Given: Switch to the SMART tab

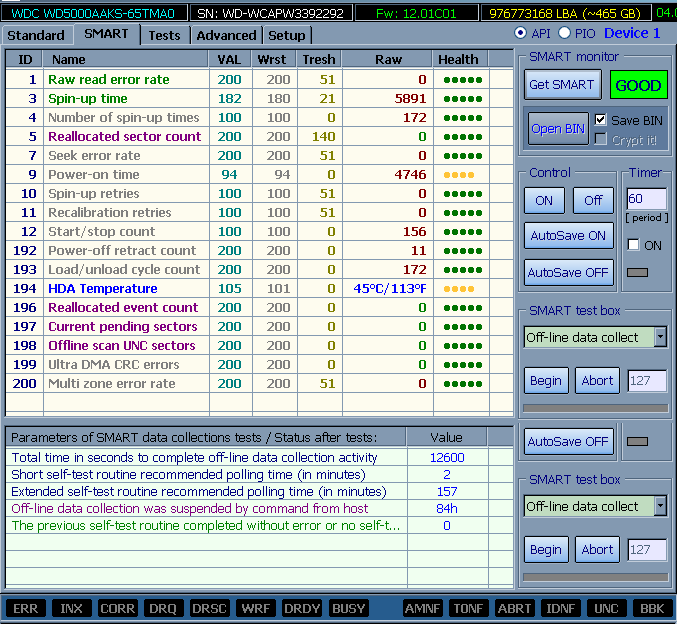Looking at the screenshot, I should click(x=106, y=34).
